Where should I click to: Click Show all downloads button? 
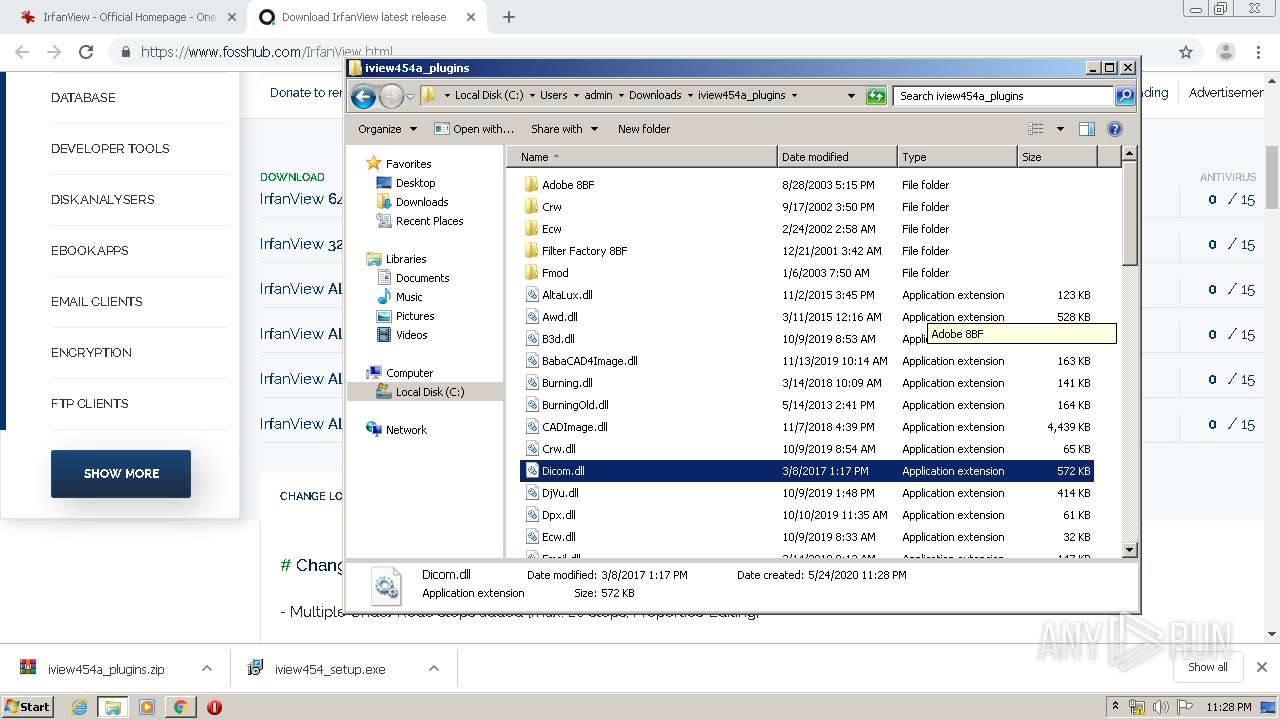1207,667
